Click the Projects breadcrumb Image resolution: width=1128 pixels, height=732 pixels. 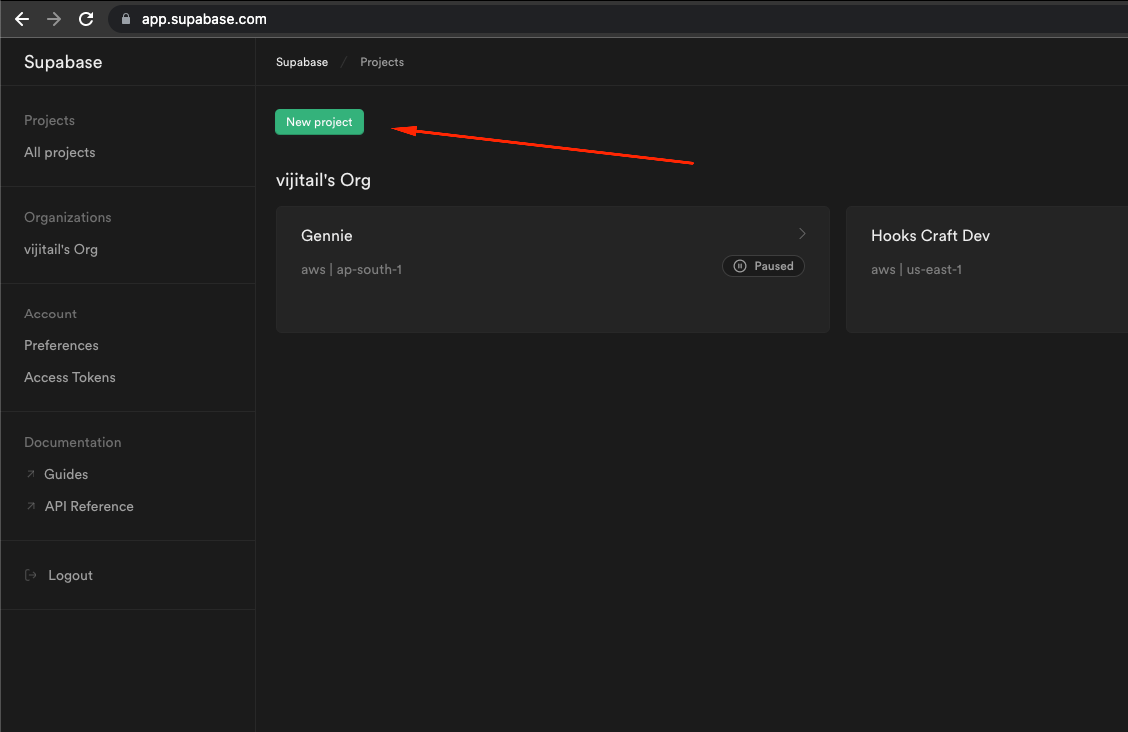(382, 63)
